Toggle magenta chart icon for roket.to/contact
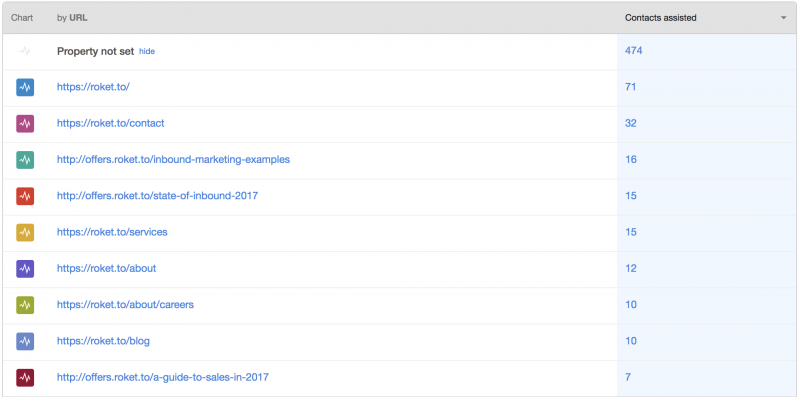Viewport: 800px width, 397px height. (x=25, y=123)
